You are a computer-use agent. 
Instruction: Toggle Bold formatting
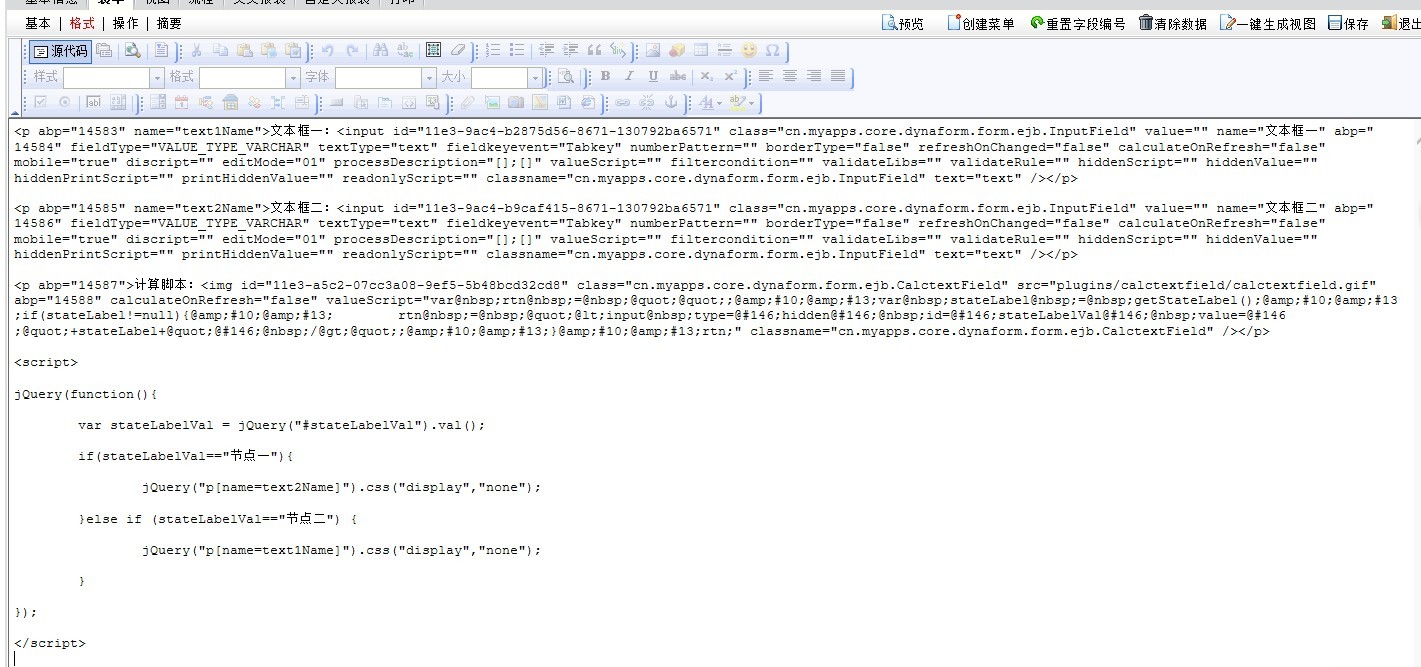605,76
